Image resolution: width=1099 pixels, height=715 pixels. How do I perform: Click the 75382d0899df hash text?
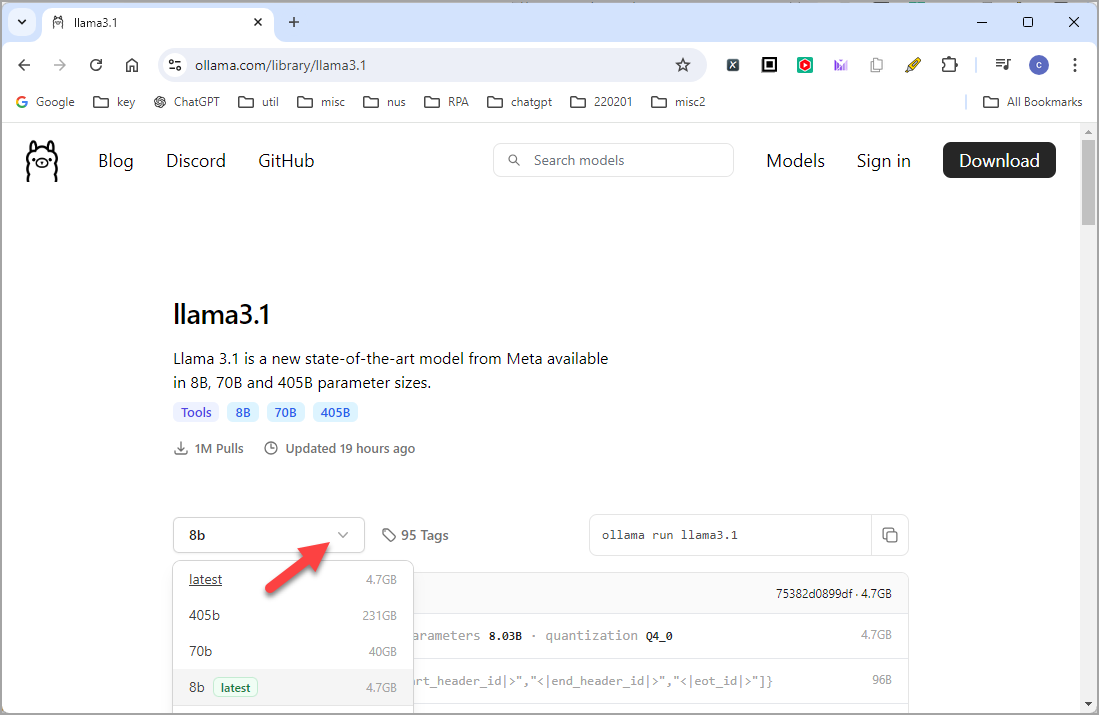[x=814, y=594]
